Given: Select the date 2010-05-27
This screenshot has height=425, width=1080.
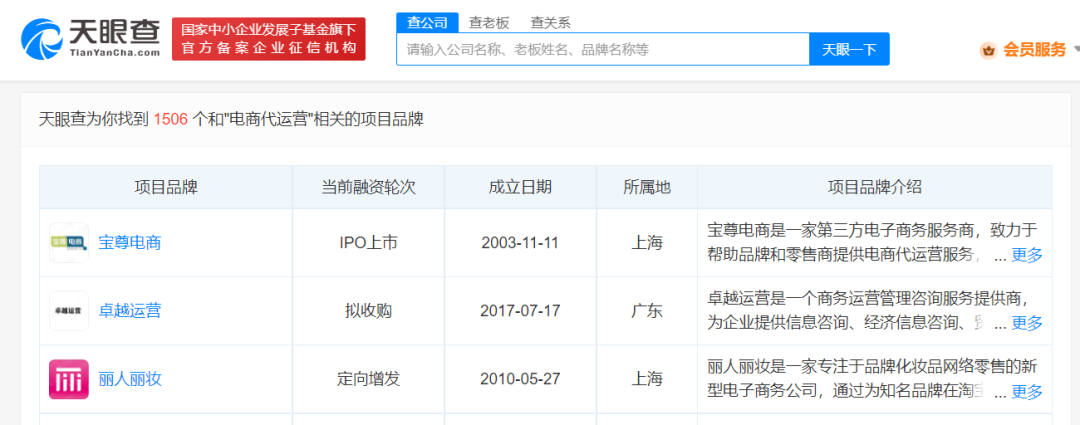Looking at the screenshot, I should point(520,380).
